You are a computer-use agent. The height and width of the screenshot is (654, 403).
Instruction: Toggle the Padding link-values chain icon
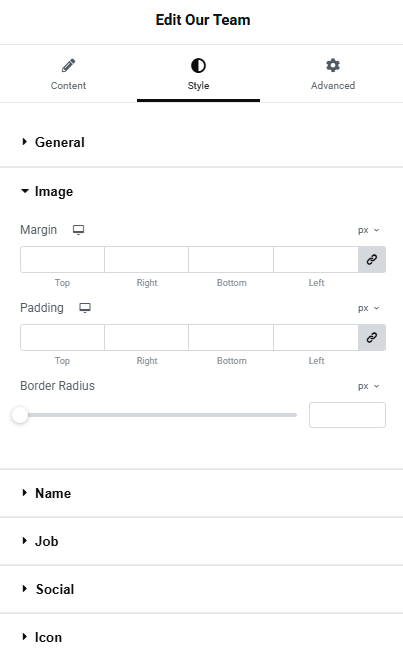tap(372, 337)
